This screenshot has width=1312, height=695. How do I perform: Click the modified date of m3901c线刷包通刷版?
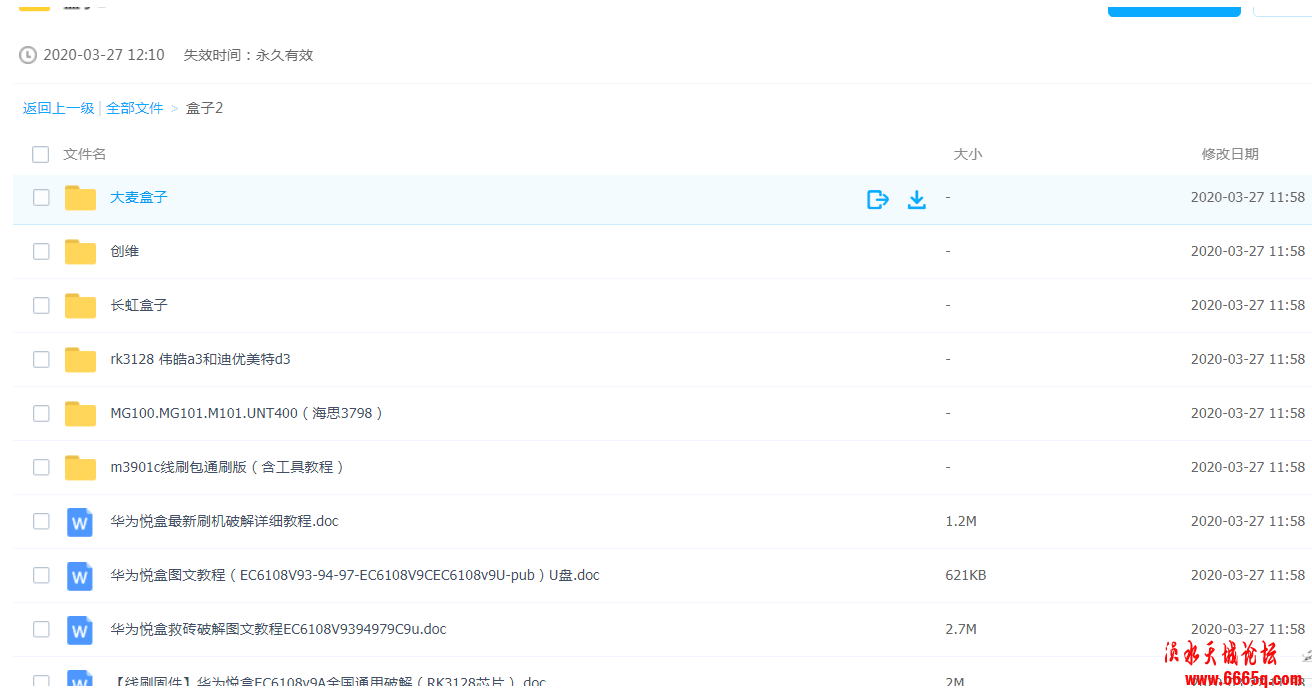(1248, 467)
